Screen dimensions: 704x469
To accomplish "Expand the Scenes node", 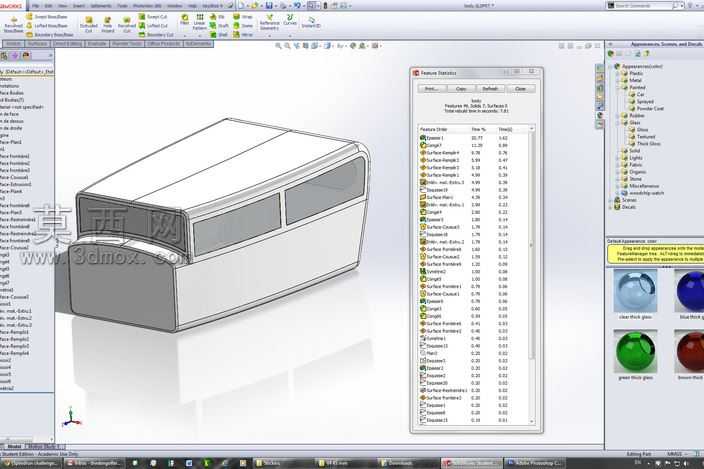I will (x=611, y=200).
